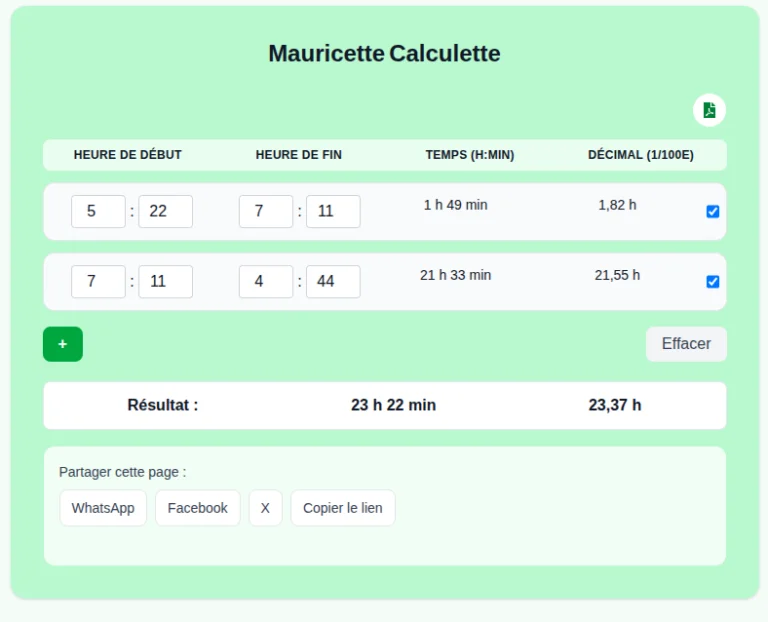Select first row end hour field
This screenshot has width=768, height=622.
[266, 212]
